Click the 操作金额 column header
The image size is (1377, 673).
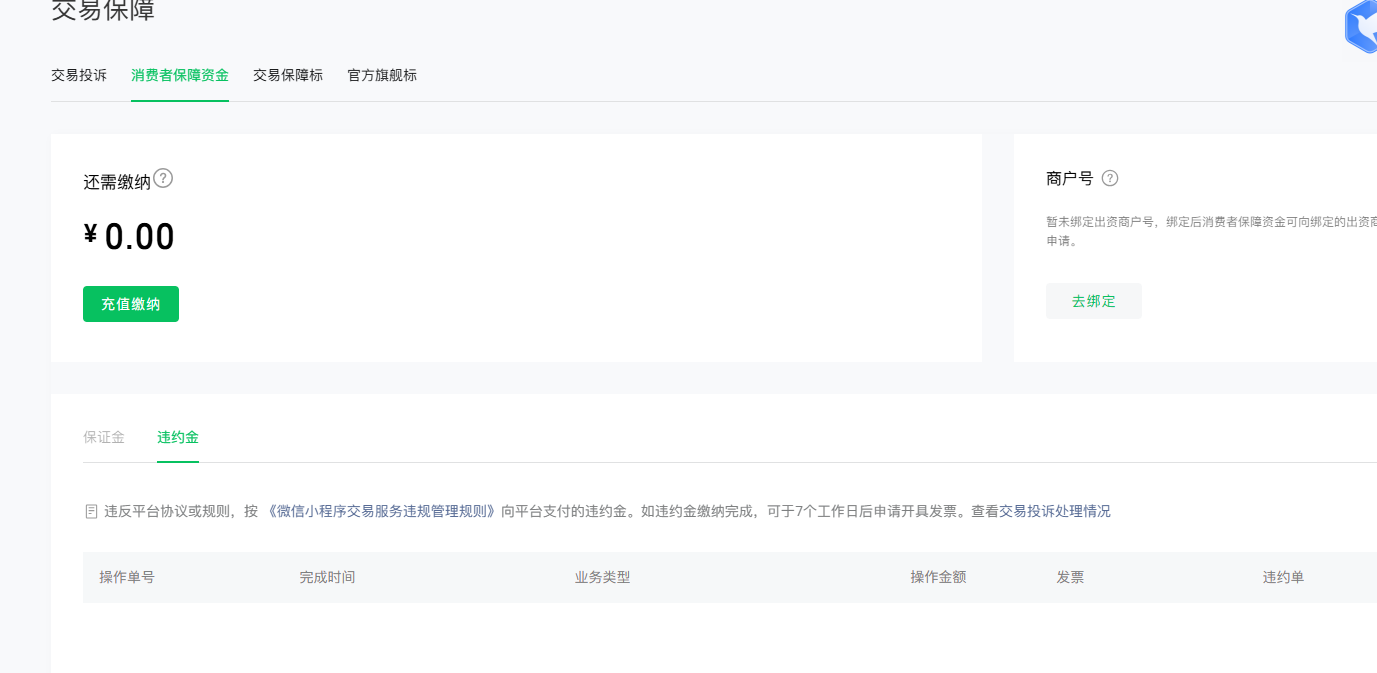[x=938, y=577]
